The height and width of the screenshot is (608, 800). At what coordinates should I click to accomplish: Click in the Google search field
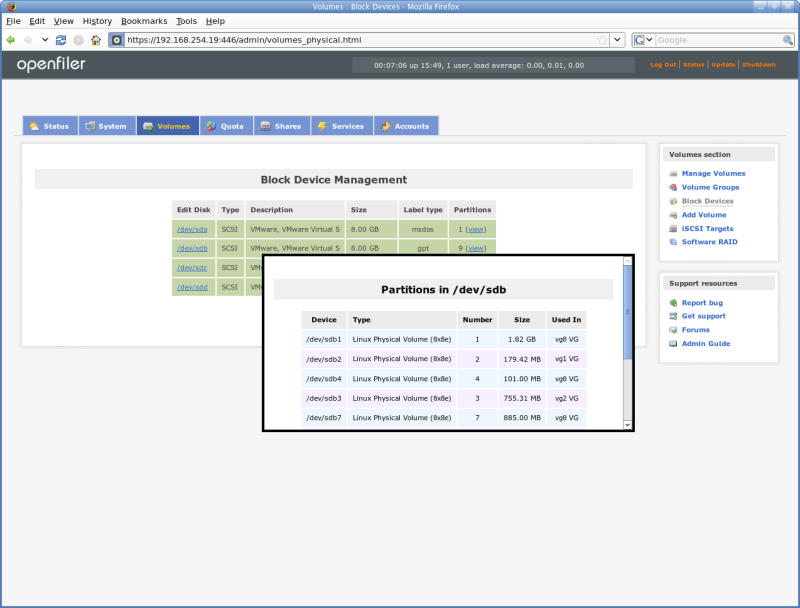coord(718,40)
